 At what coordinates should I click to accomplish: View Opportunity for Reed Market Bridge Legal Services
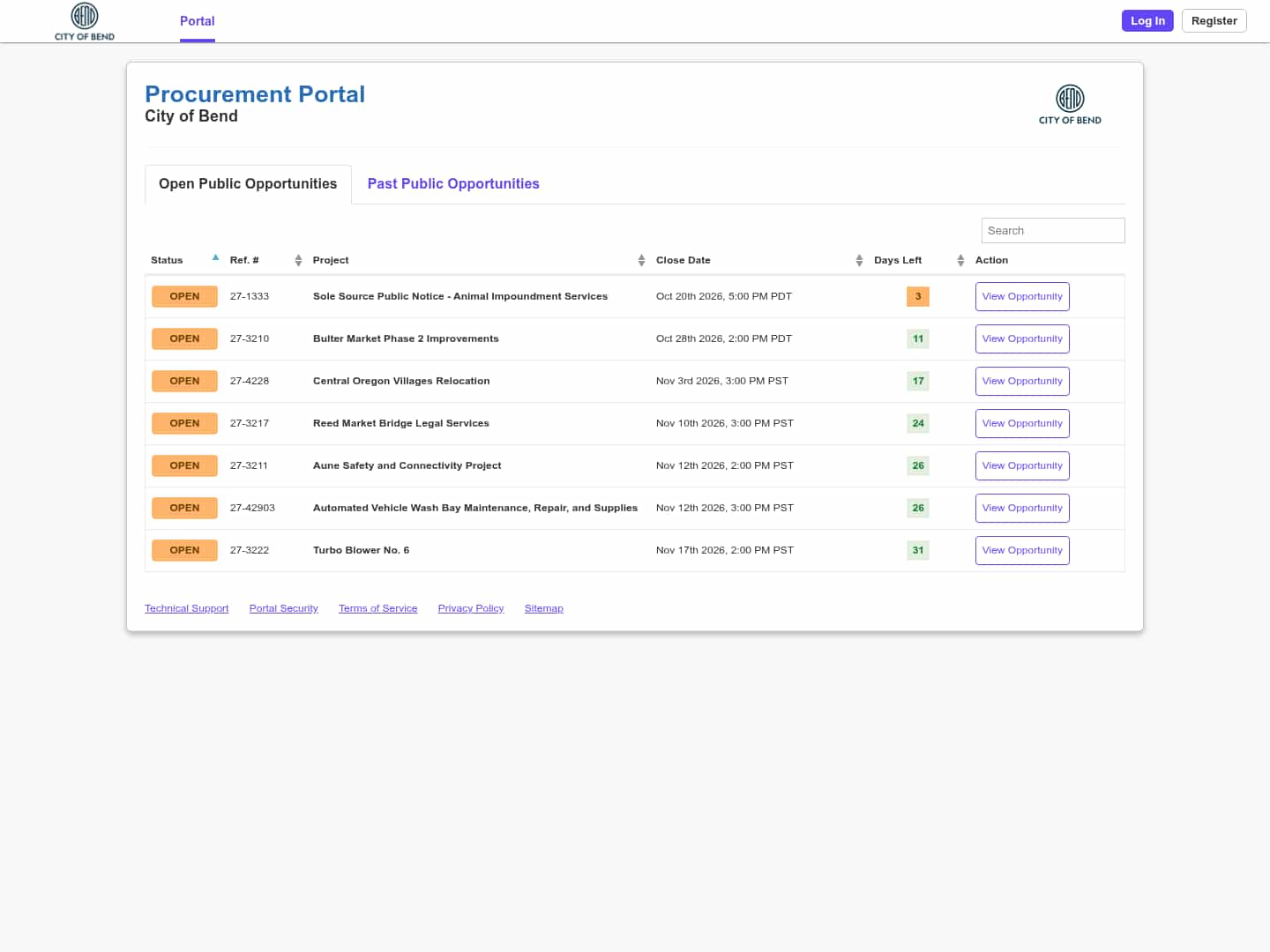coord(1022,423)
